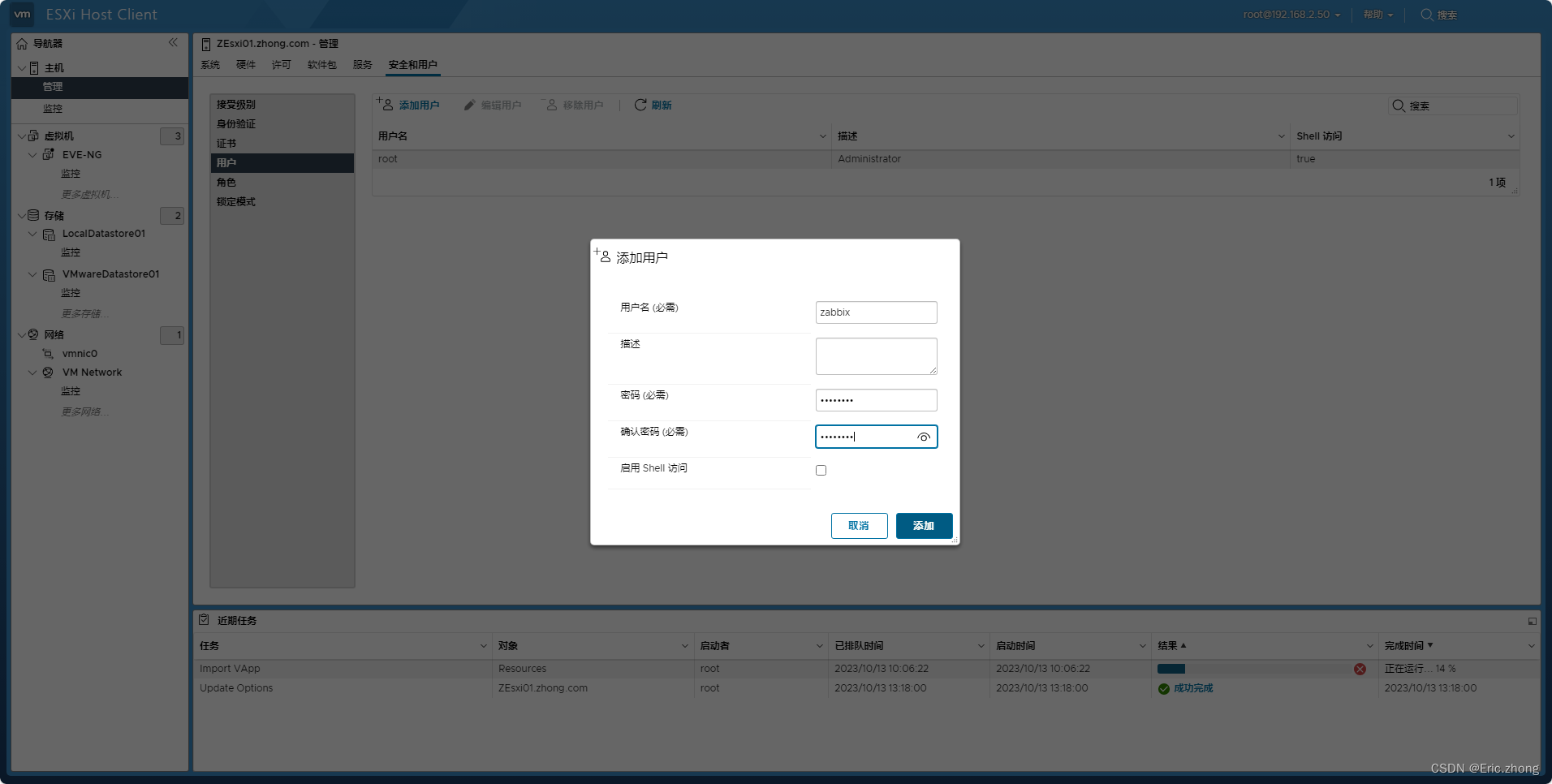The width and height of the screenshot is (1552, 784).
Task: Open the Shell access column dropdown
Action: 1511,136
